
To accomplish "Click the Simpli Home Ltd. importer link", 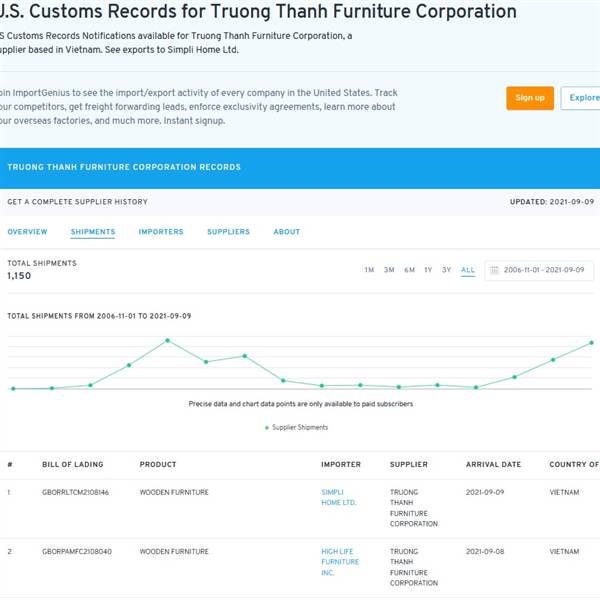I will 339,497.
